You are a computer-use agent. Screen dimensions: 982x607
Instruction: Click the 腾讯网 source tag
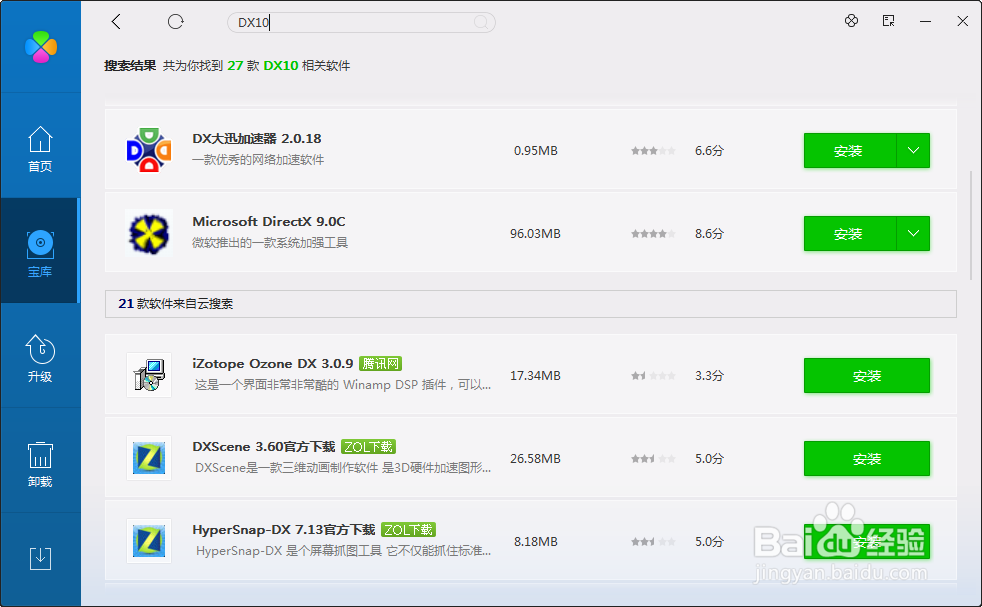point(380,364)
